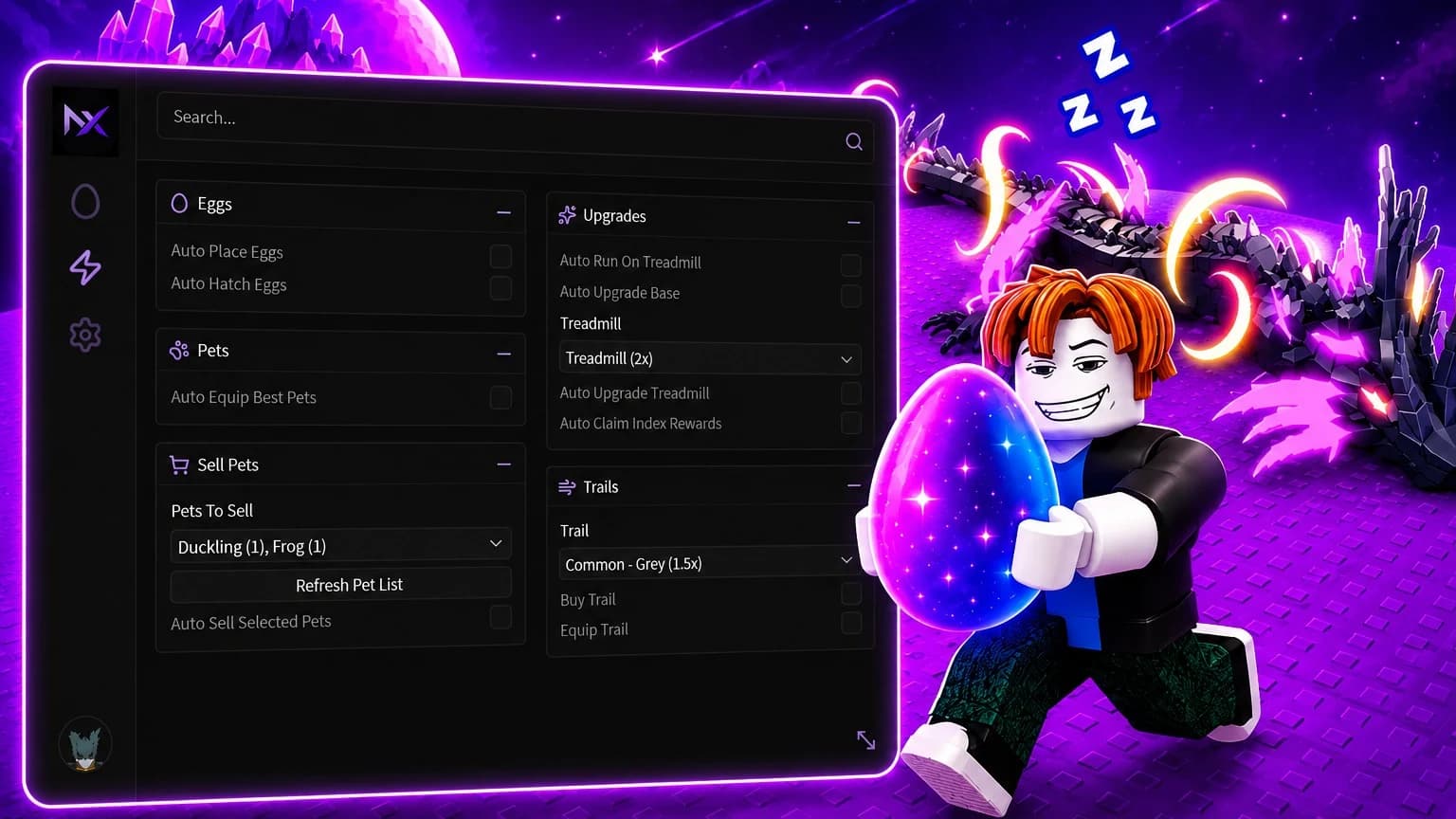
Task: Enable Auto Place Eggs checkbox
Action: click(x=500, y=256)
